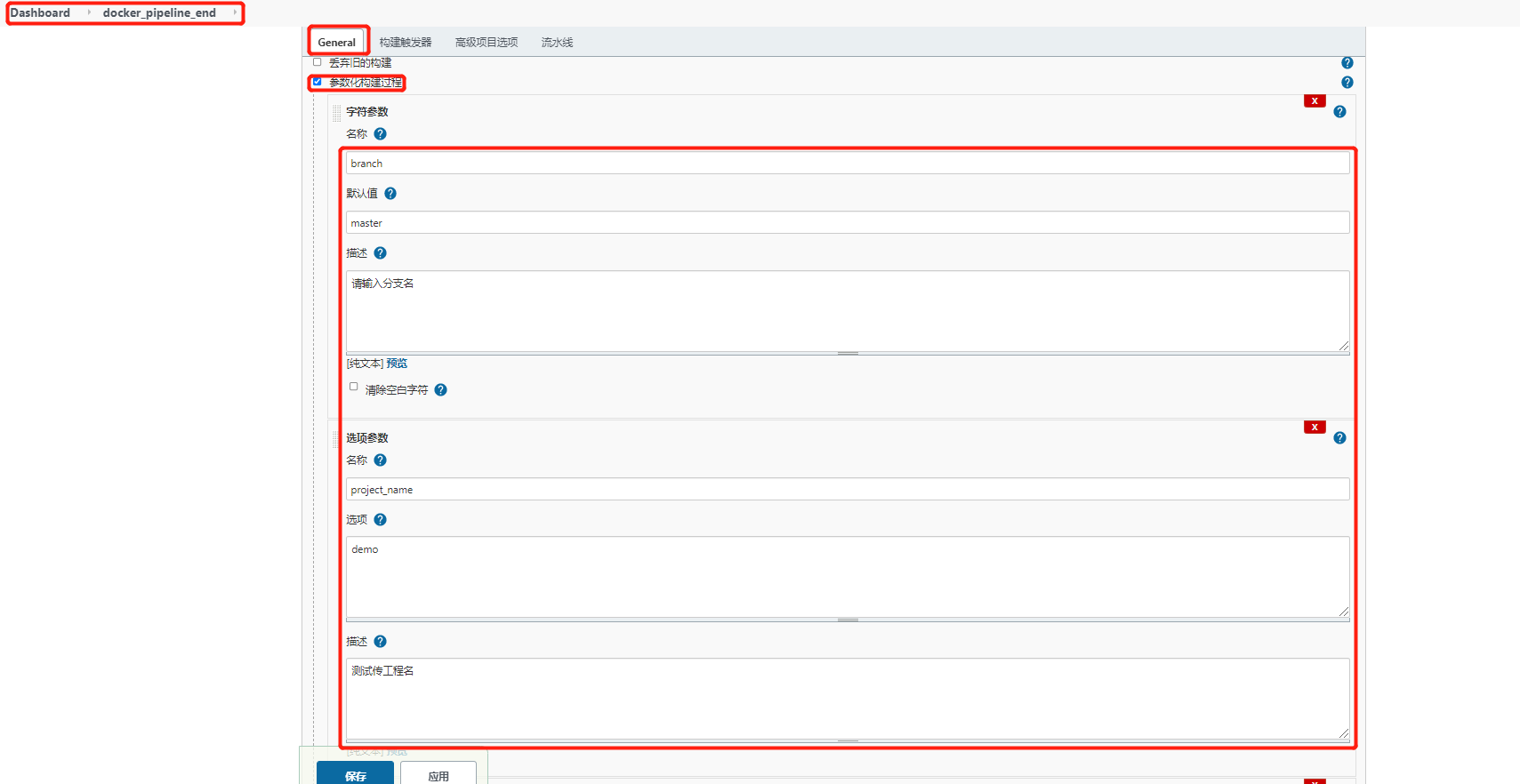Open docker_pipeline_end breadcrumb link
This screenshot has height=784, width=1520.
[159, 13]
